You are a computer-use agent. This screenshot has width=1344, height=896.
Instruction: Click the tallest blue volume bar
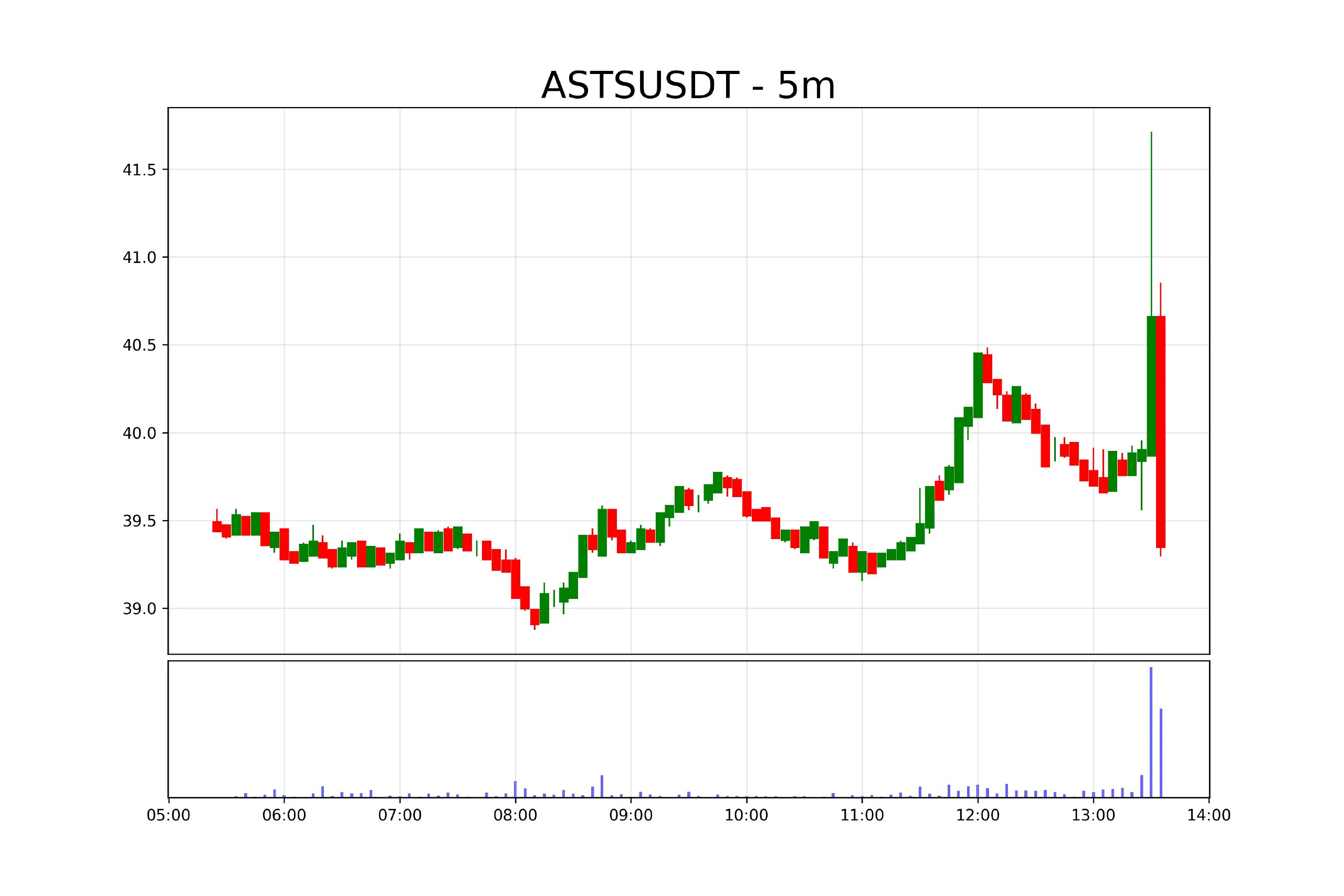click(1151, 732)
